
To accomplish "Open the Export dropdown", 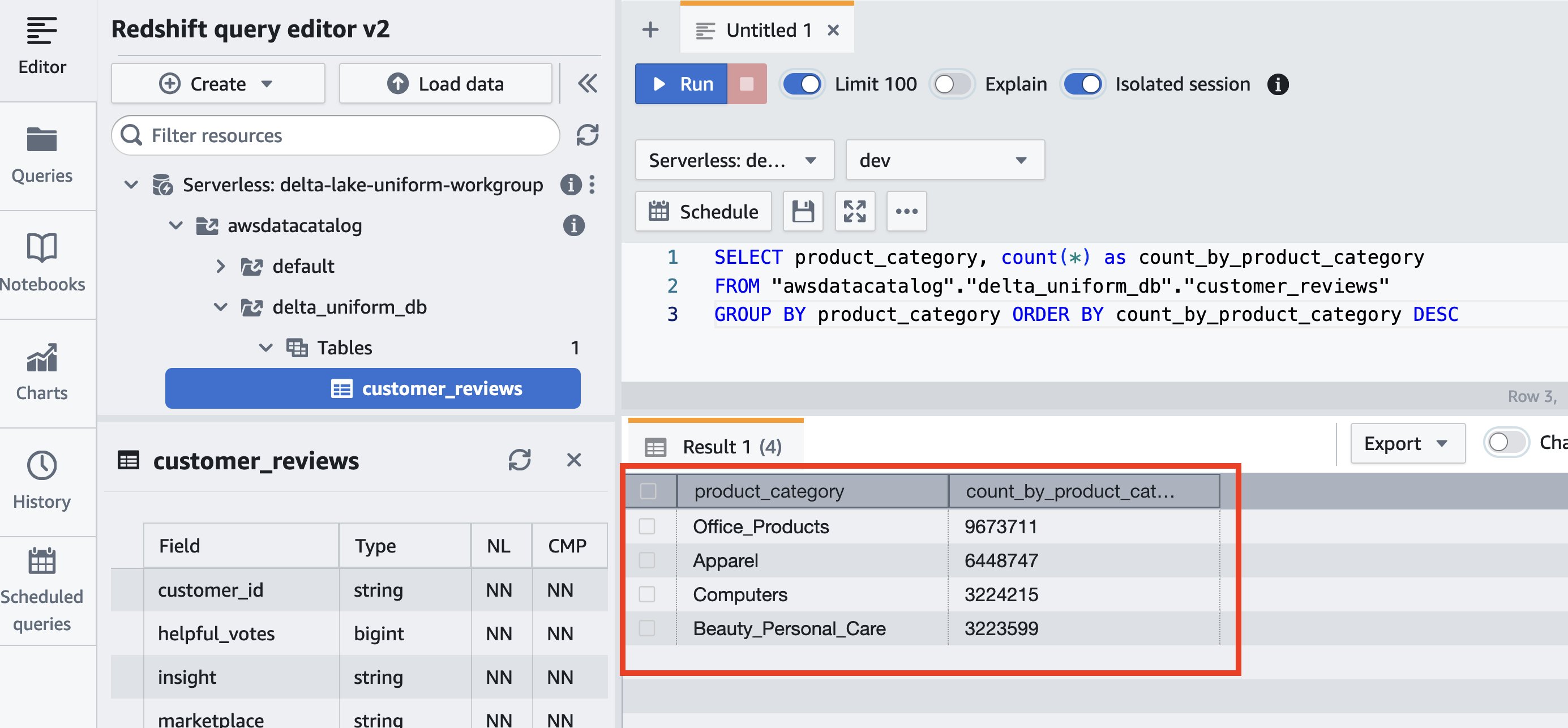I will click(1407, 443).
